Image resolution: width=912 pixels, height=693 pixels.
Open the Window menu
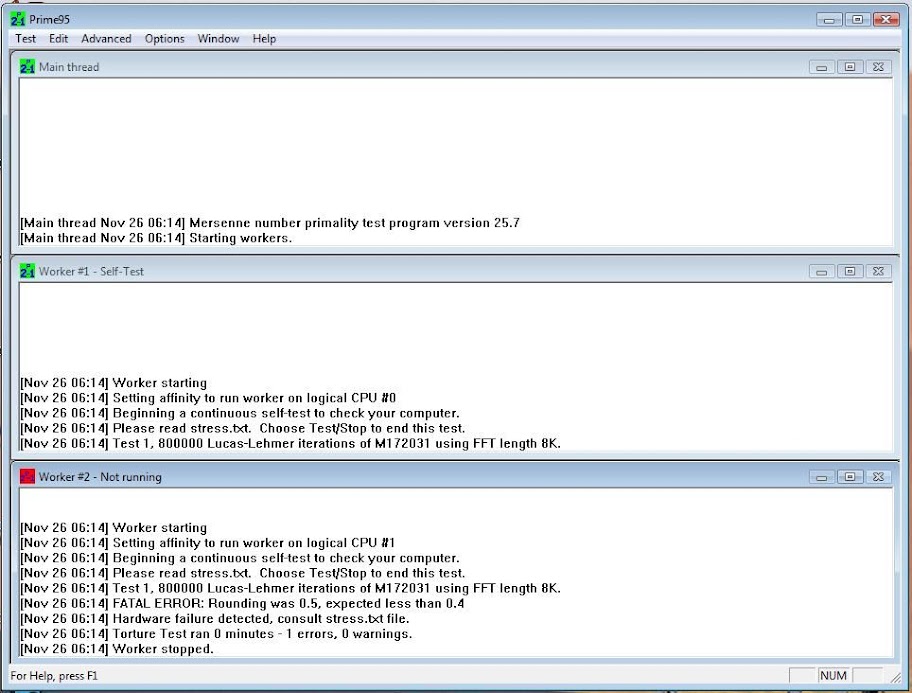[x=218, y=39]
